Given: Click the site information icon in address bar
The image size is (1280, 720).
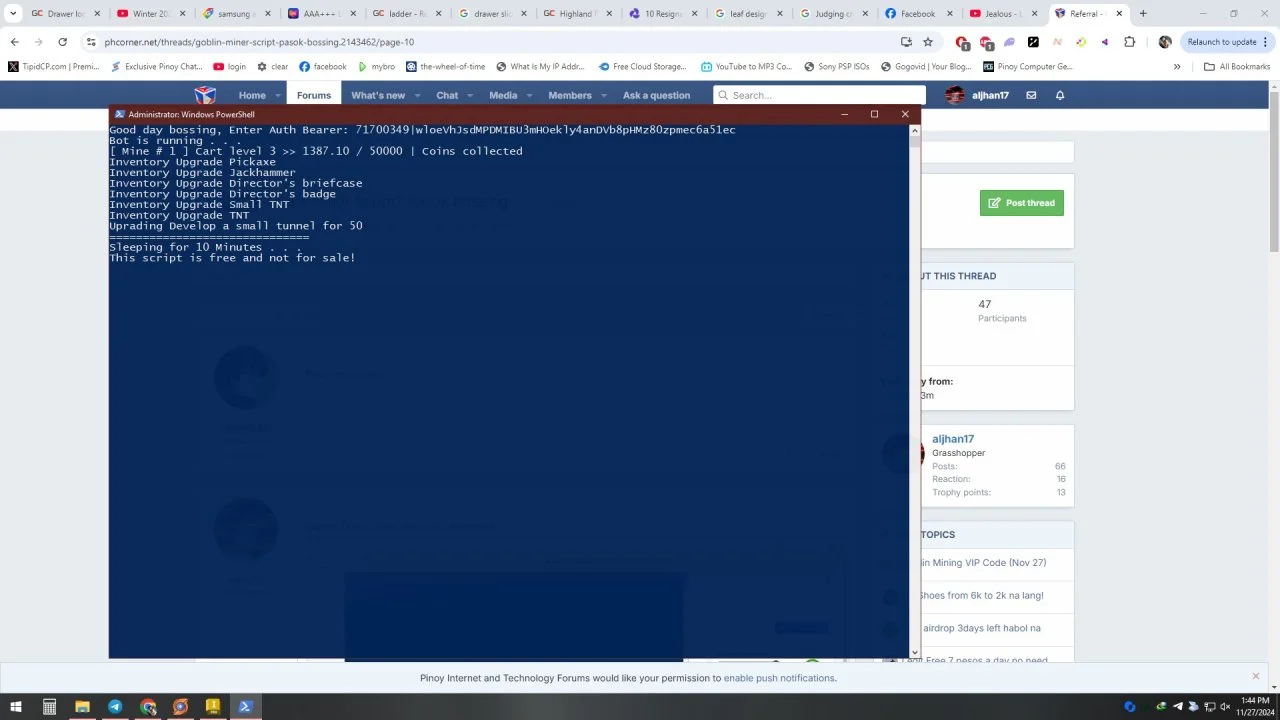Looking at the screenshot, I should point(91,42).
